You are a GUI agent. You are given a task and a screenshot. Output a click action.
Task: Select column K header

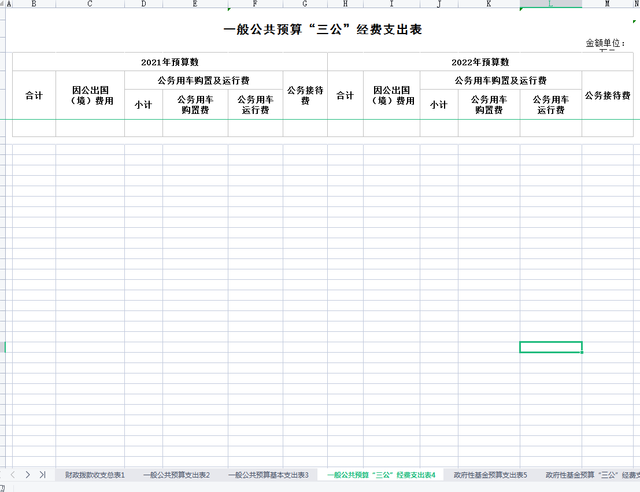click(489, 4)
